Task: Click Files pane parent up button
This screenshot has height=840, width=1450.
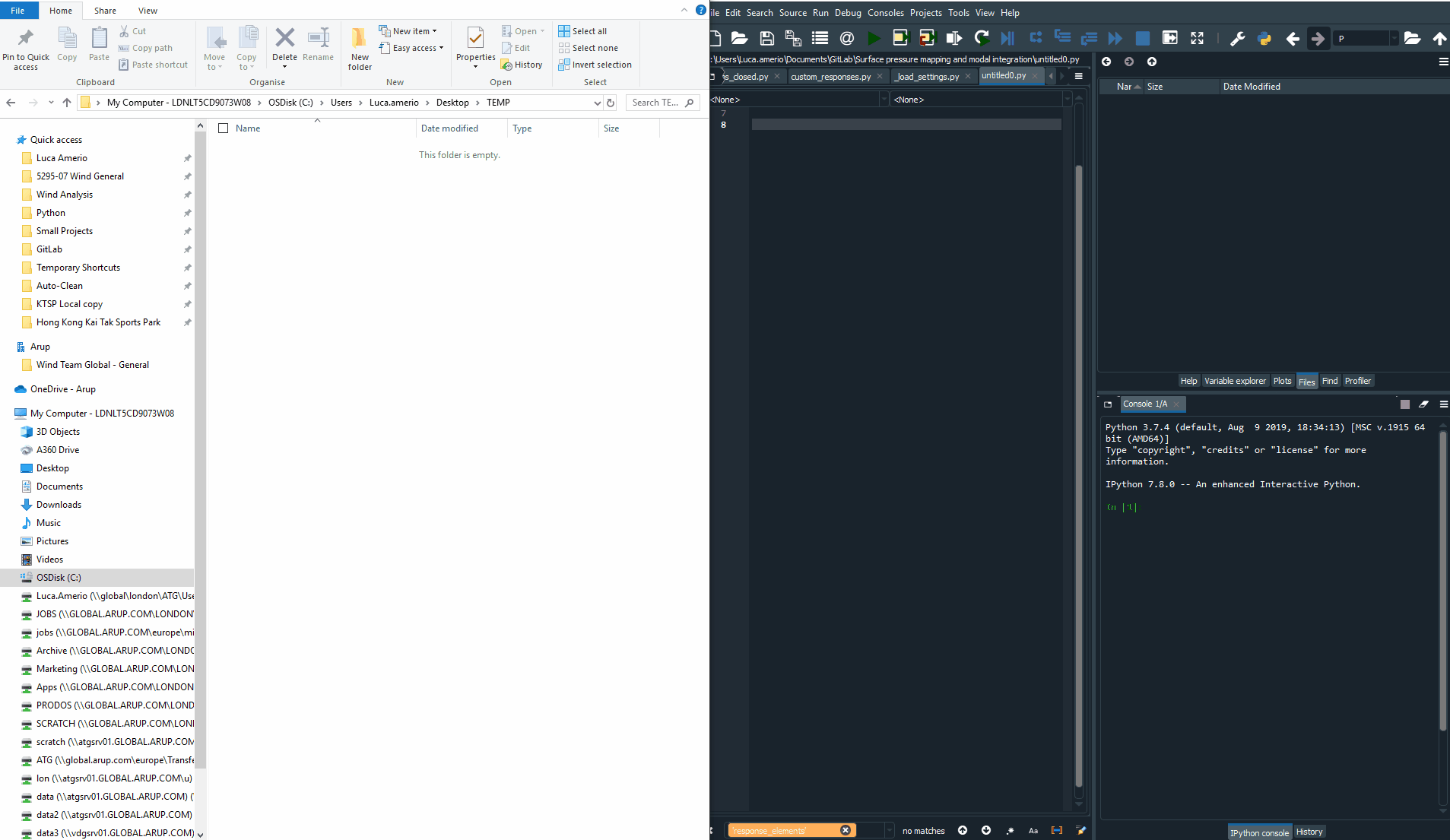Action: click(1152, 62)
